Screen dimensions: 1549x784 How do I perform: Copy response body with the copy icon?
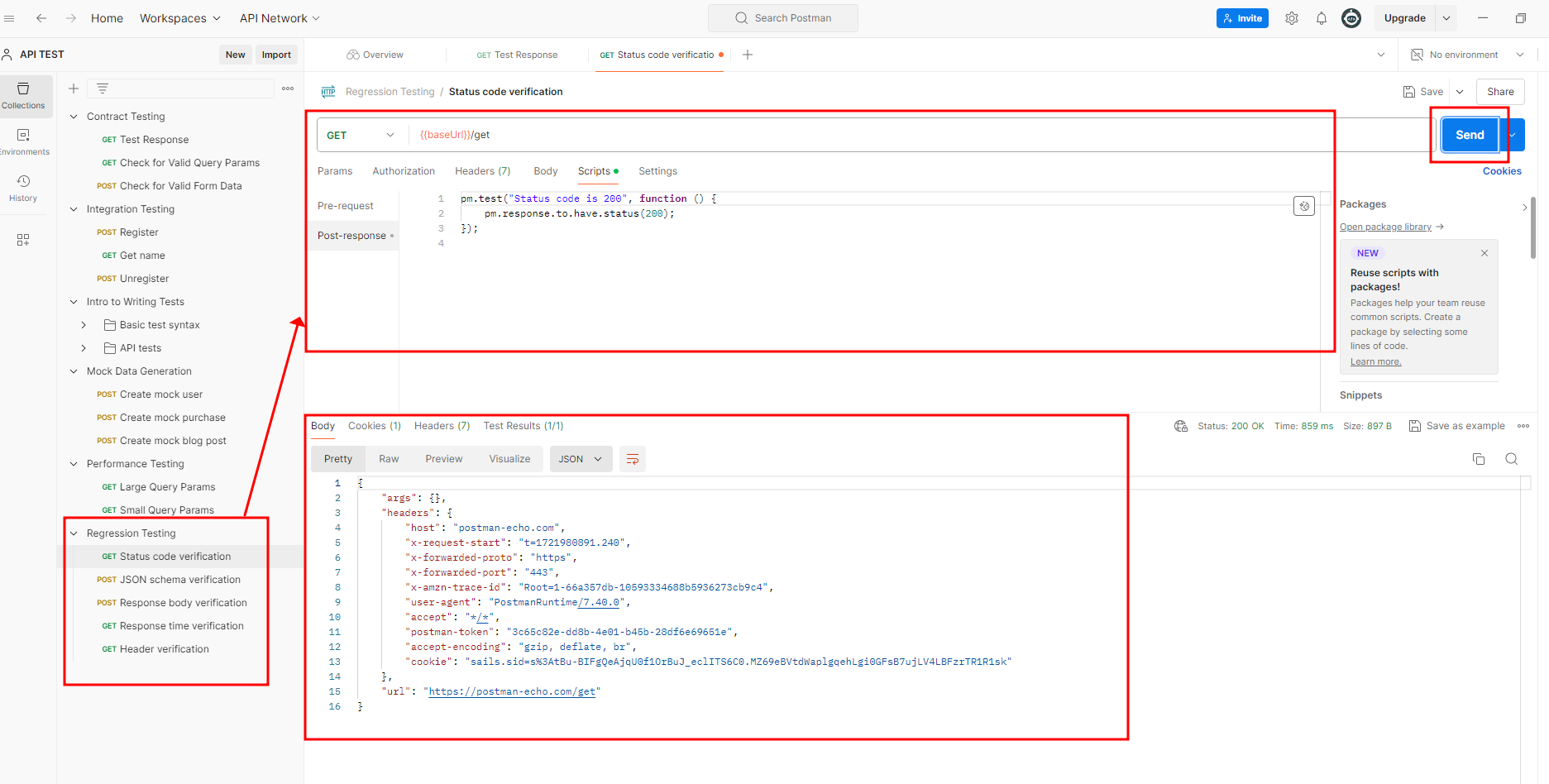(1479, 459)
